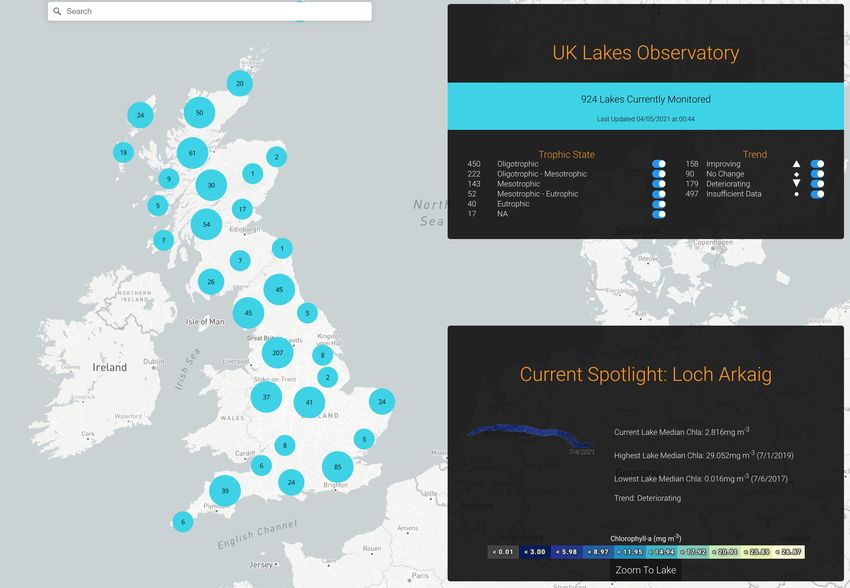Open the 61-lake cluster marker
The height and width of the screenshot is (588, 850).
[192, 153]
